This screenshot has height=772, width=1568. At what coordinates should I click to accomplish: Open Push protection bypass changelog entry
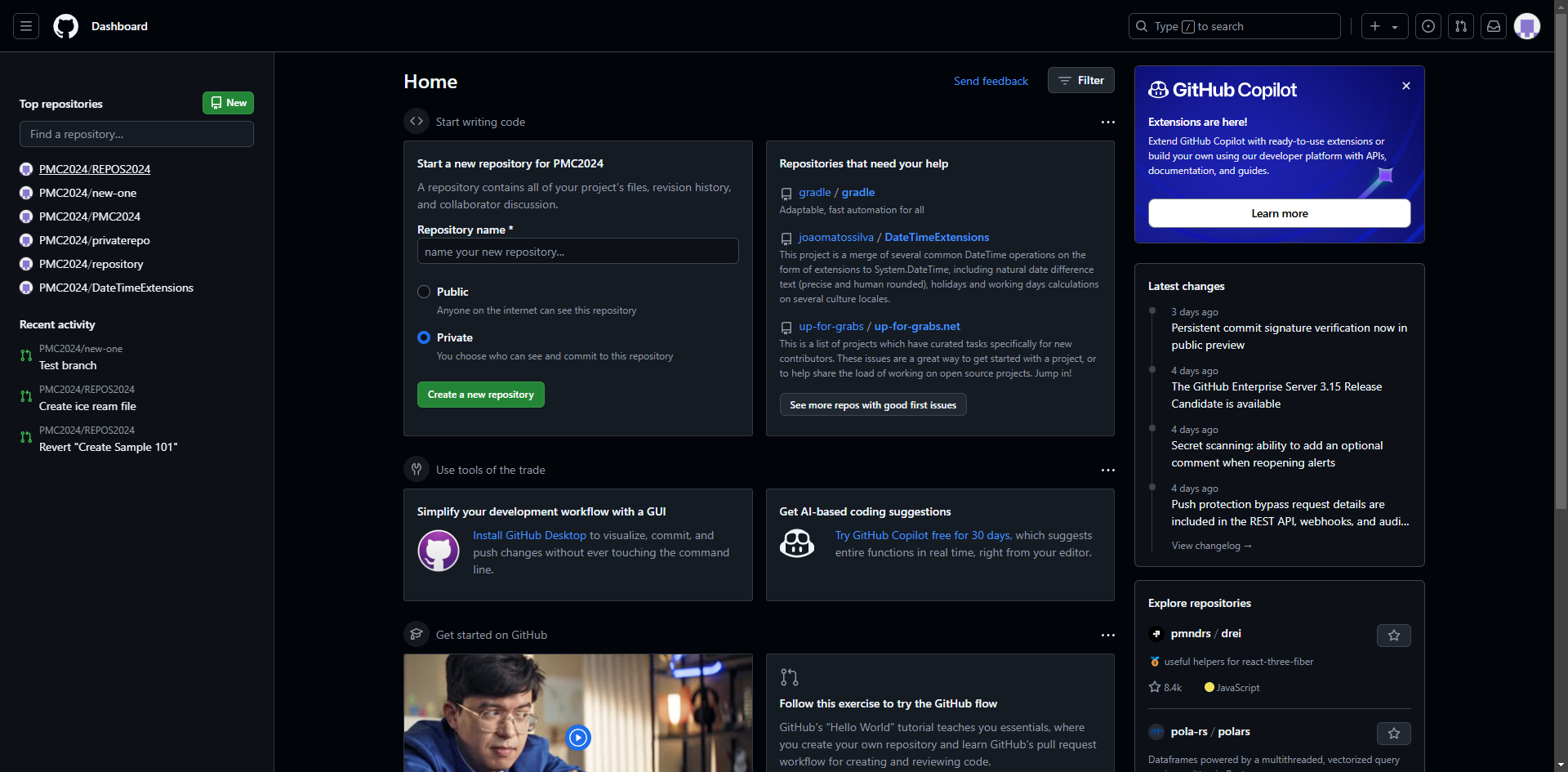click(x=1290, y=513)
